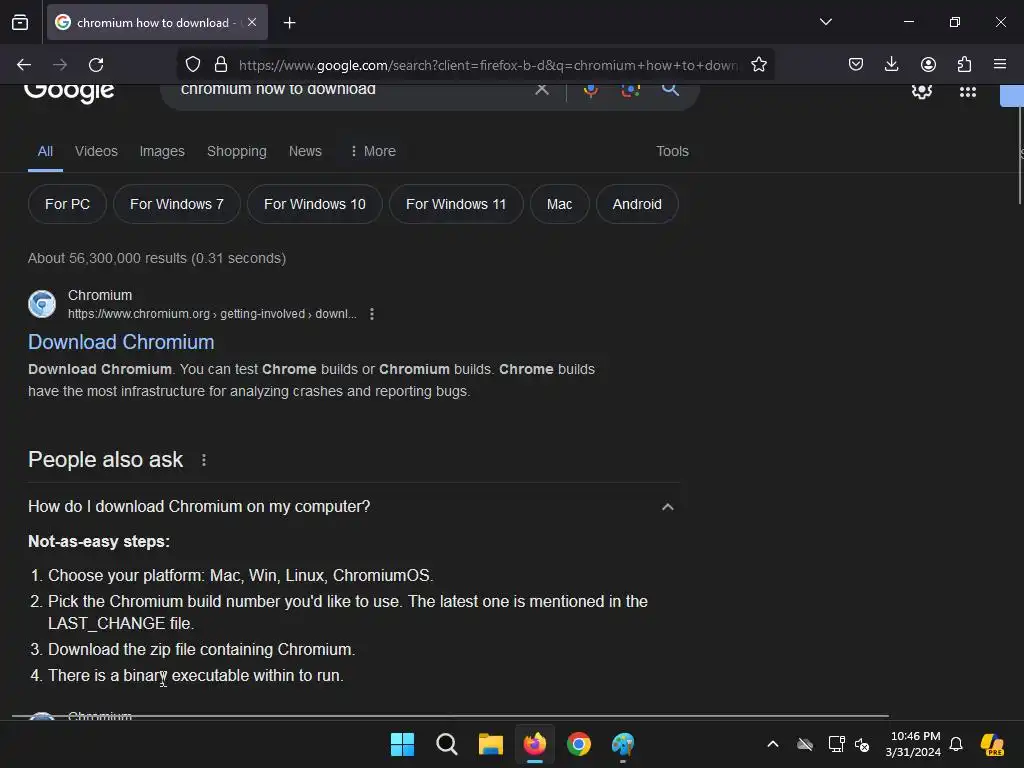Viewport: 1024px width, 768px height.
Task: Close the chromium how to download tab
Action: 252,22
